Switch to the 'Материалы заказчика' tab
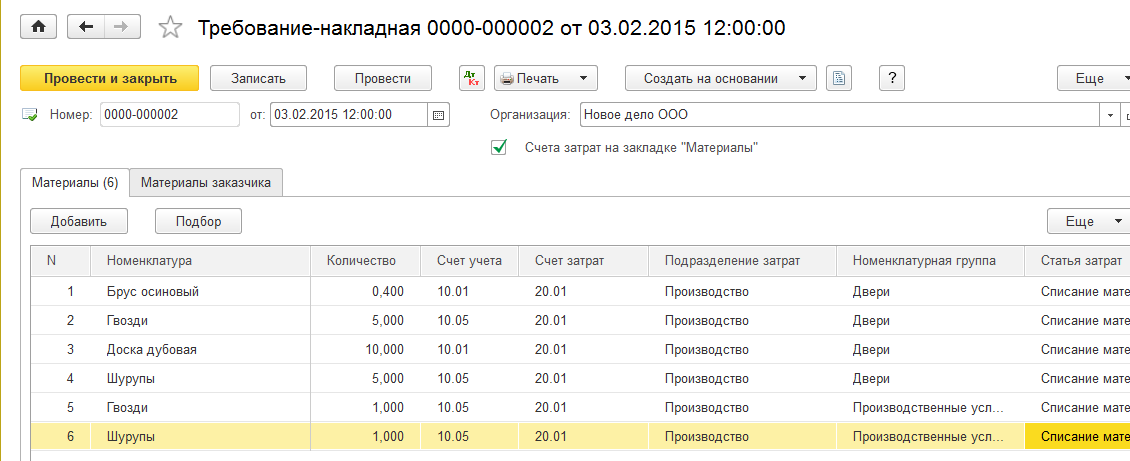1130x461 pixels. pyautogui.click(x=207, y=183)
